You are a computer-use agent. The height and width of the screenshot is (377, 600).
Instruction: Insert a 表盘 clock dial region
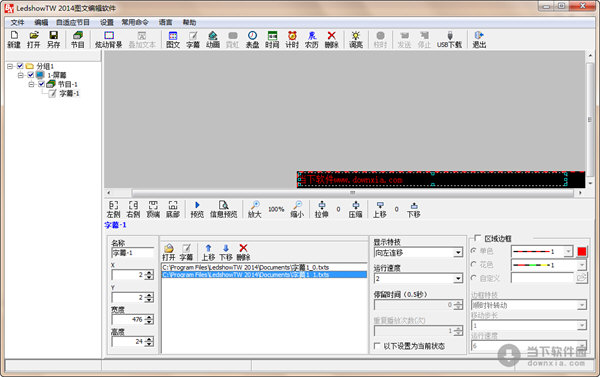click(252, 39)
